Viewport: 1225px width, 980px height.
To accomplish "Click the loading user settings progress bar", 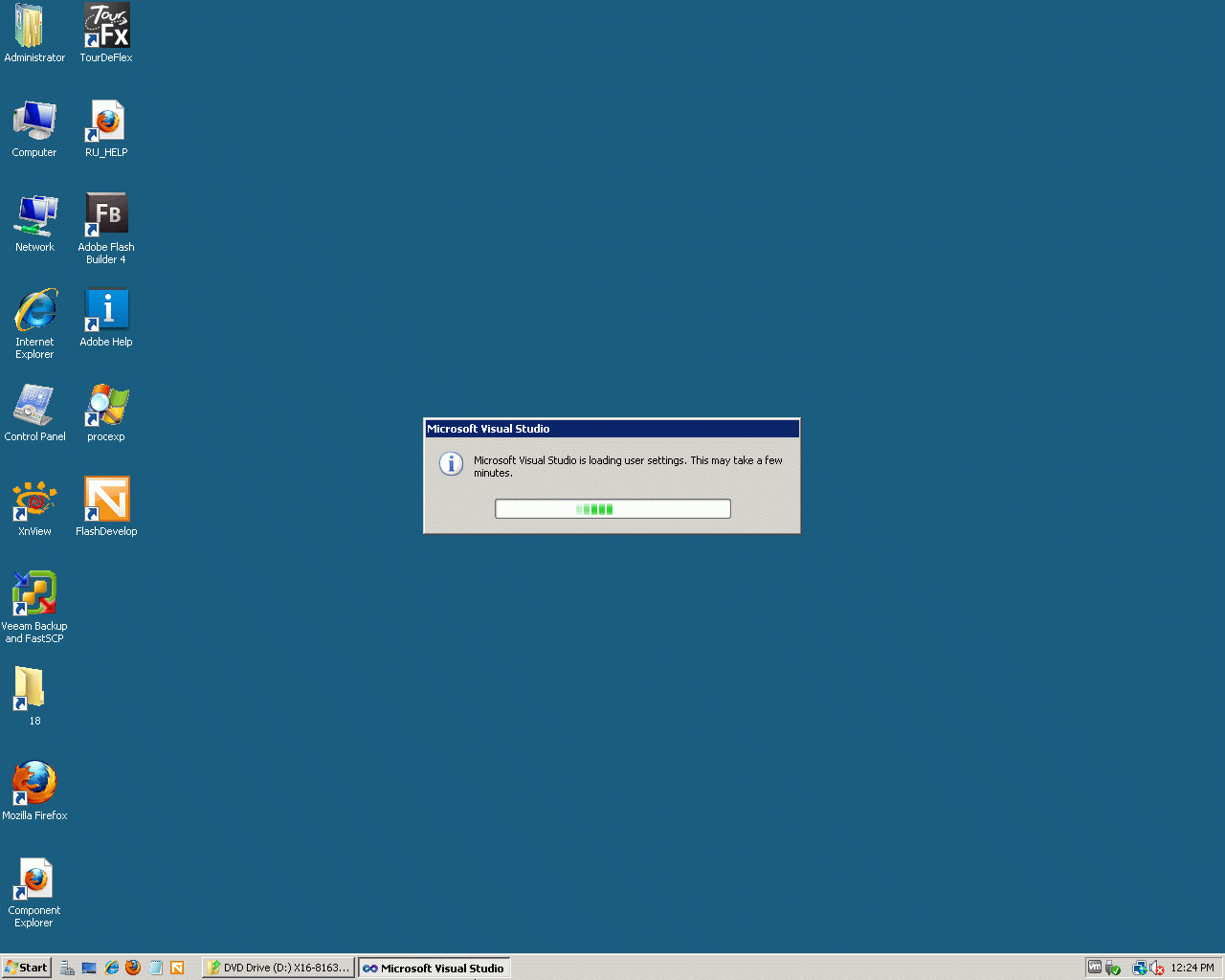I will (612, 509).
